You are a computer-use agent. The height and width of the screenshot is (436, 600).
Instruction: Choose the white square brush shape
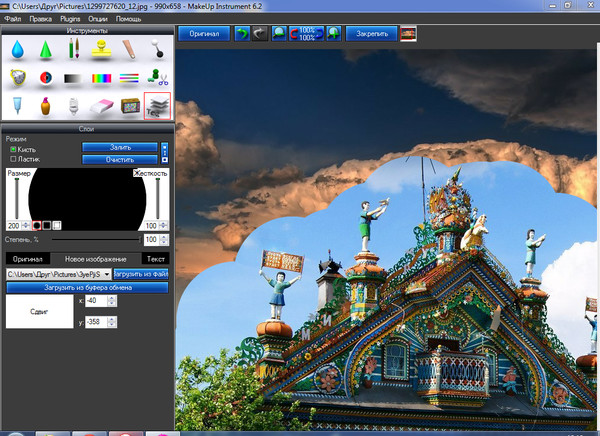tap(57, 225)
